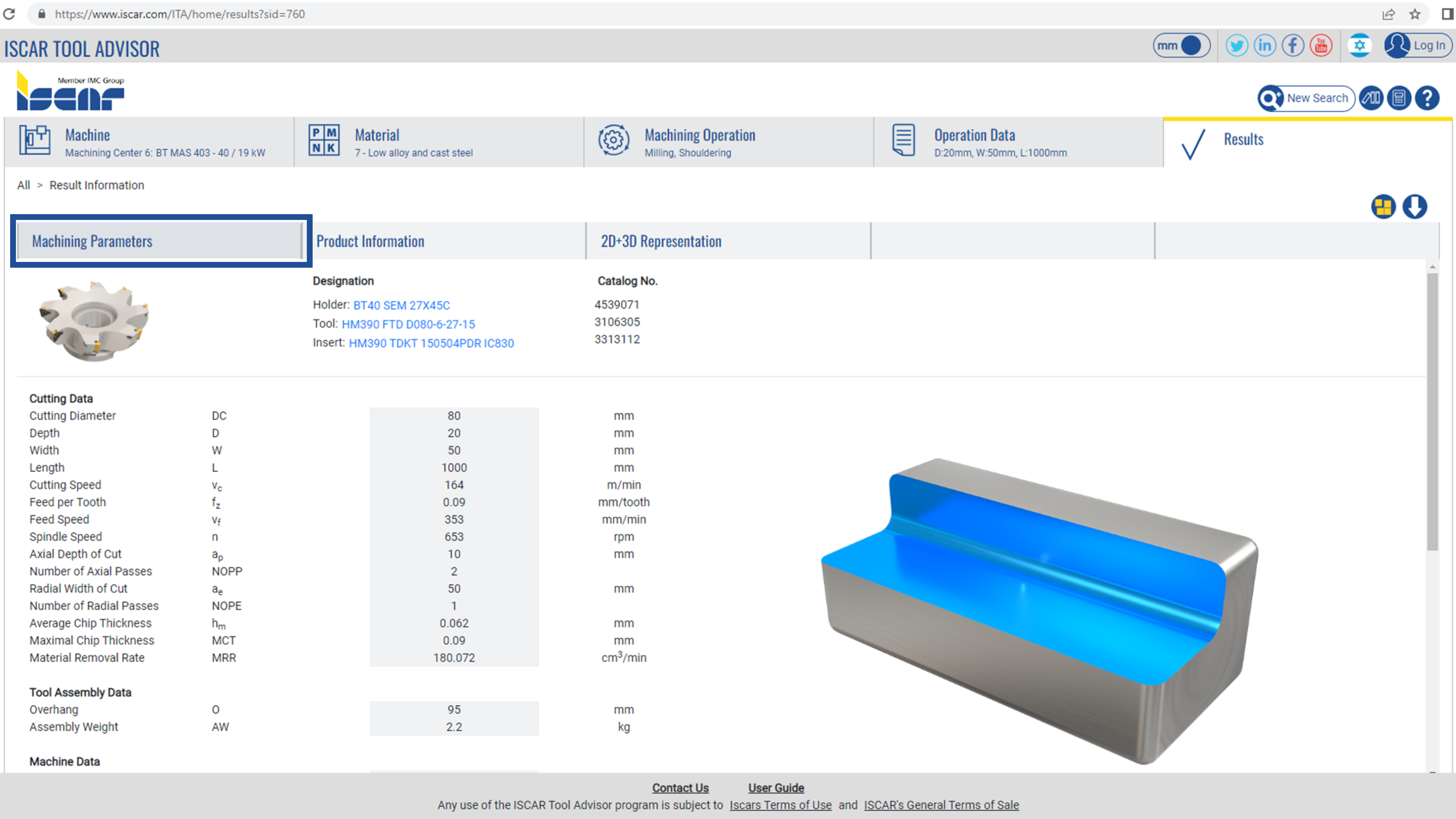The width and height of the screenshot is (1456, 819).
Task: Click the download arrow icon
Action: tap(1415, 206)
